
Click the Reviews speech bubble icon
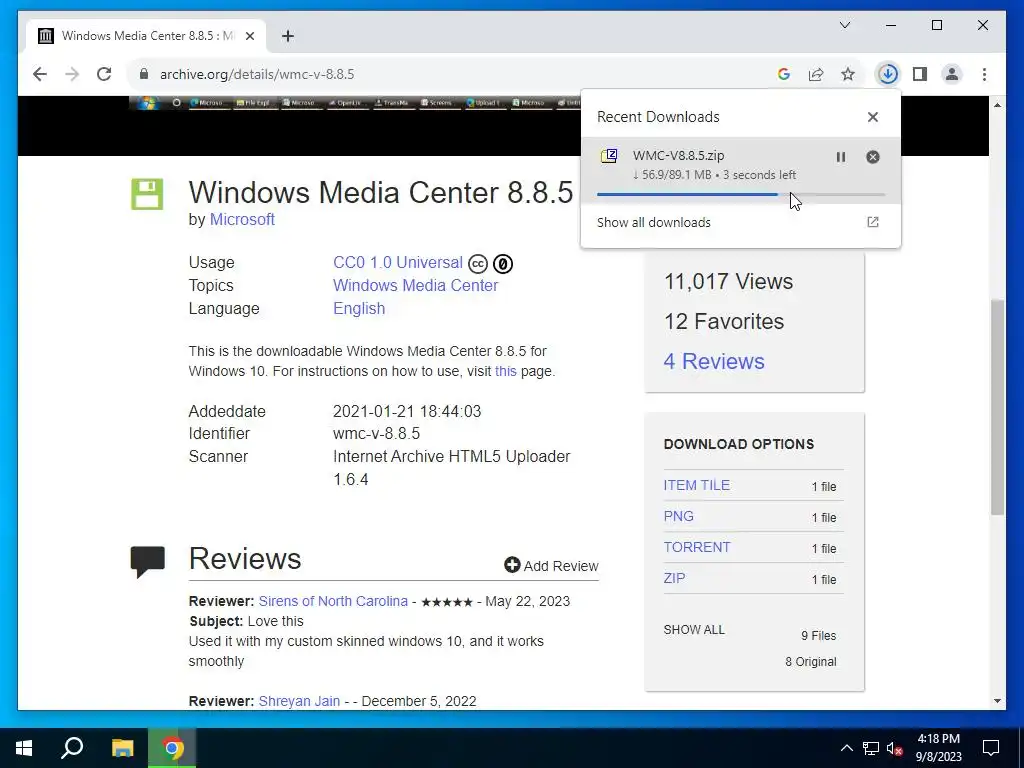[x=148, y=562]
